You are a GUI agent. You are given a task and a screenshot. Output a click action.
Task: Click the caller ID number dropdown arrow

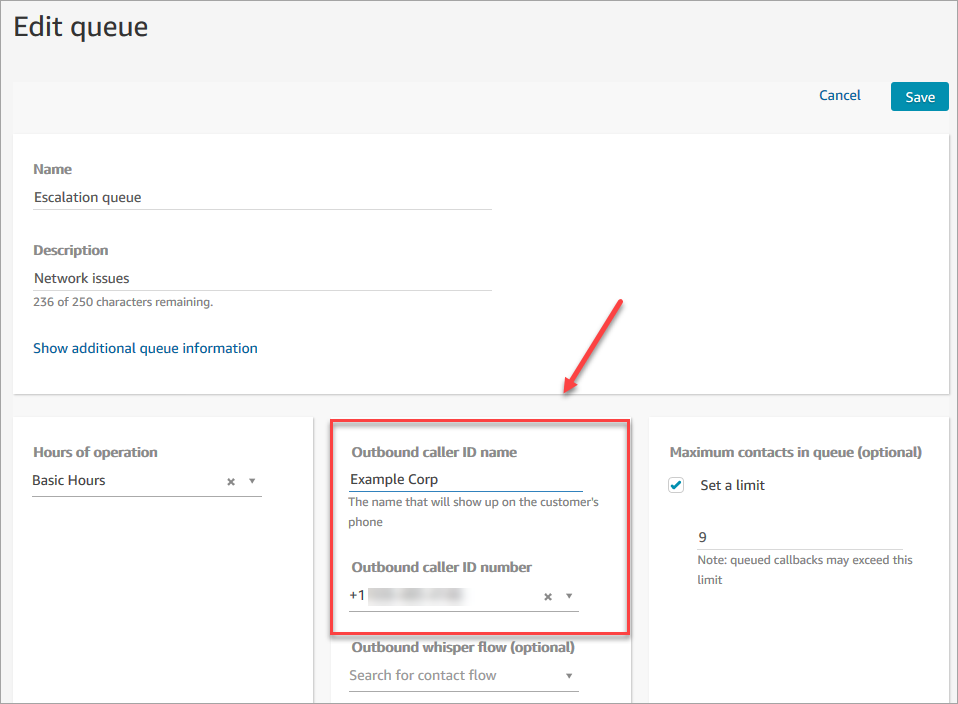[569, 596]
